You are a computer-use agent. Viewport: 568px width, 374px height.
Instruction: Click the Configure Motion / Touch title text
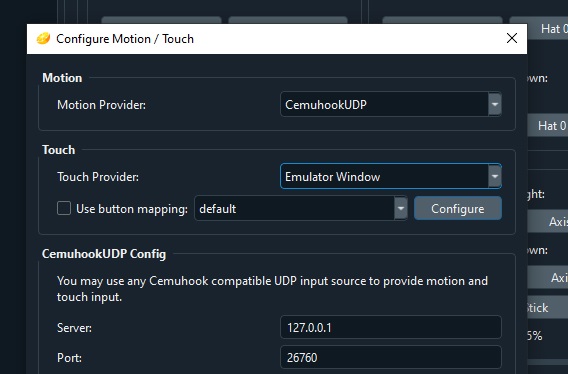pos(125,39)
